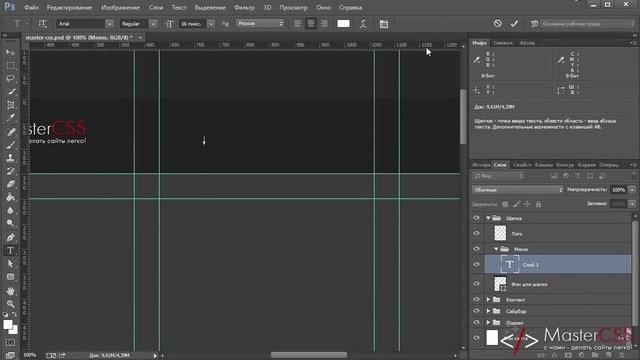Switch to the Каналы tab
This screenshot has width=640, height=360.
(x=544, y=165)
